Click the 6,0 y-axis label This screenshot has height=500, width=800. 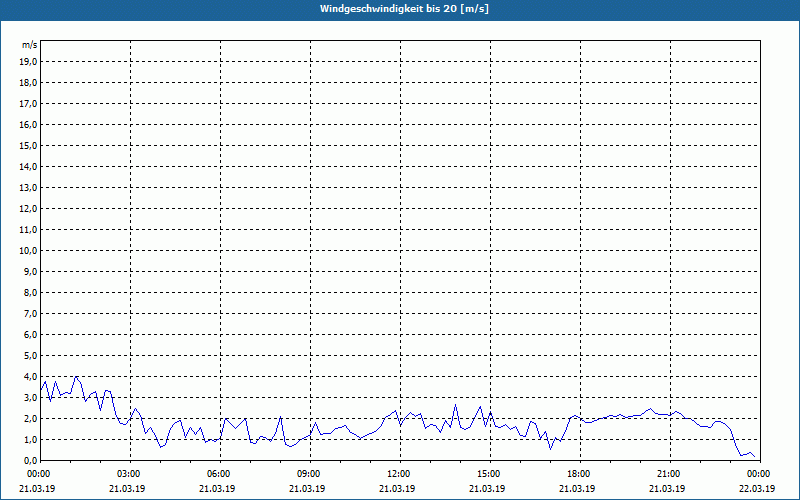pos(32,334)
